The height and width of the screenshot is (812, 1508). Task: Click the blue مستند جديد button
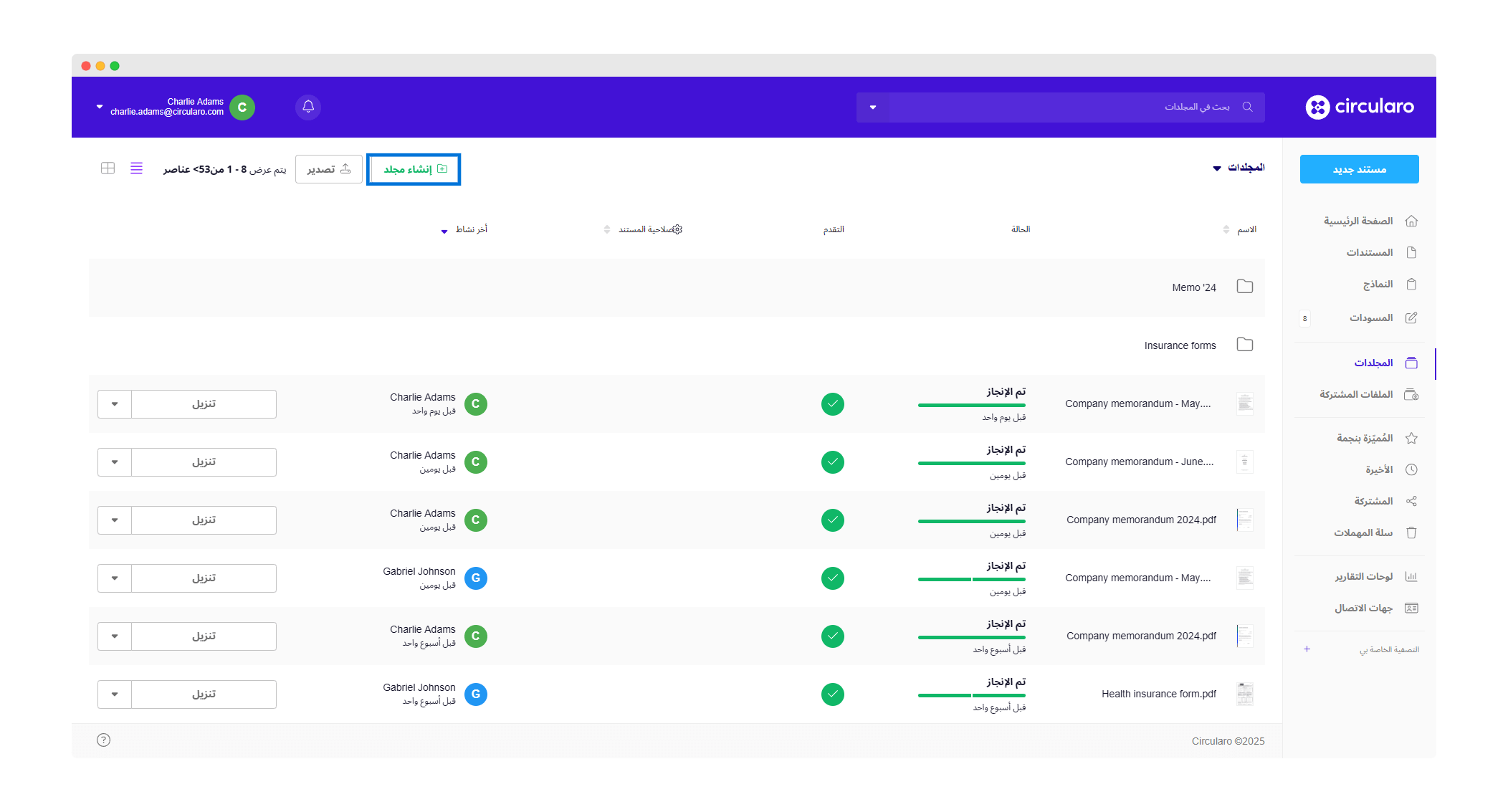[x=1359, y=169]
